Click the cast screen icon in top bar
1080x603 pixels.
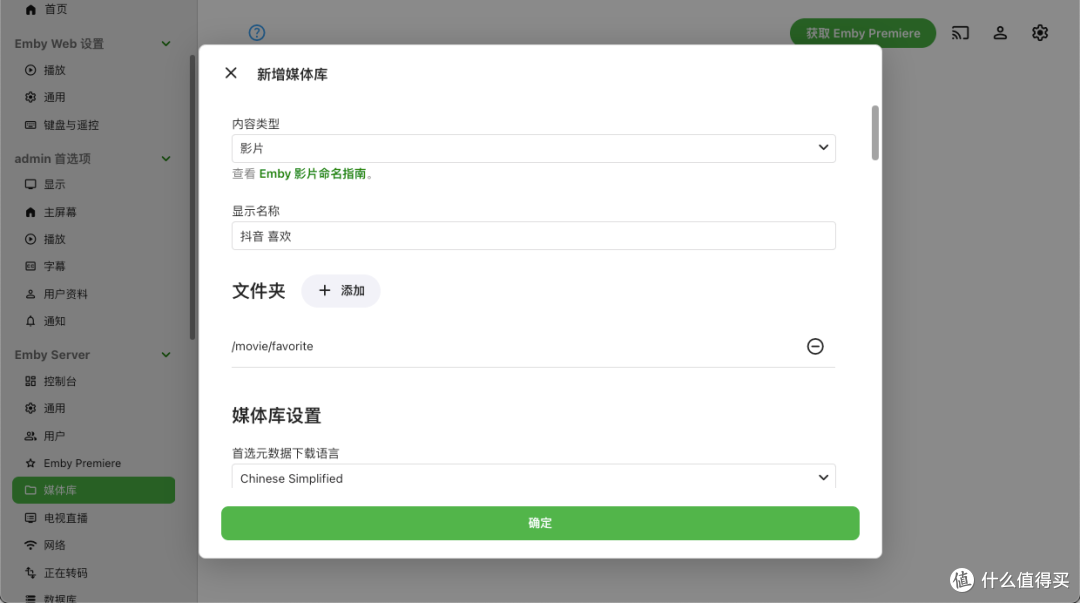[960, 32]
